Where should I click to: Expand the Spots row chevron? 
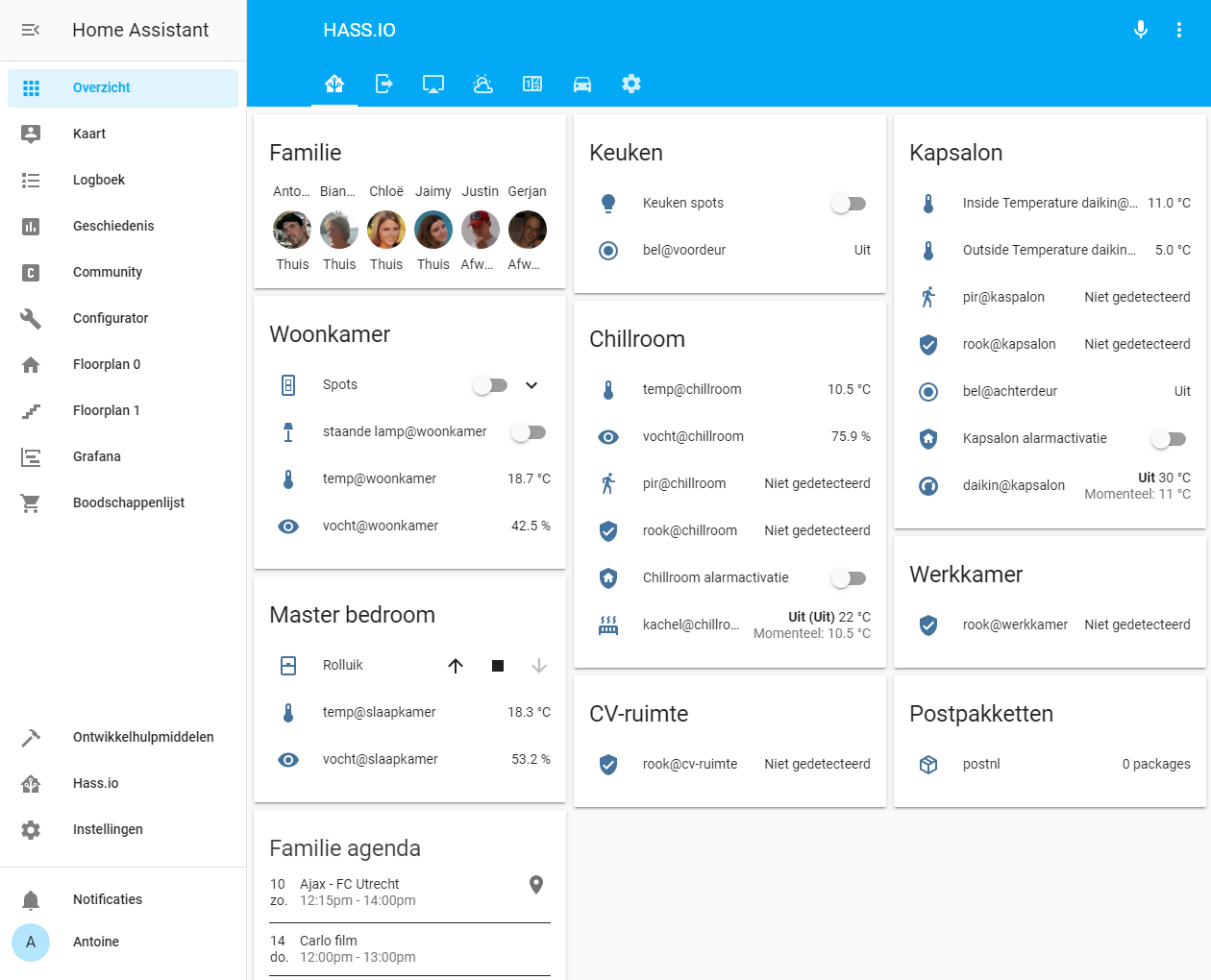[531, 385]
